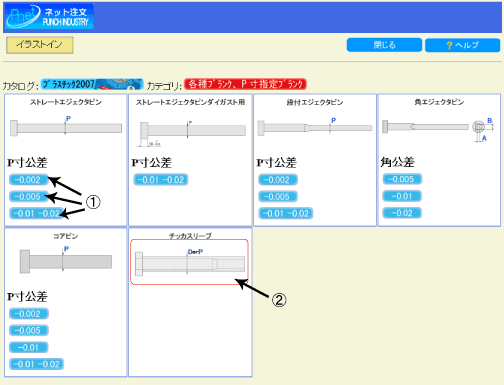The height and width of the screenshot is (385, 504).
Task: Select -0.002 tolerance for コアピン
Action: tap(29, 314)
